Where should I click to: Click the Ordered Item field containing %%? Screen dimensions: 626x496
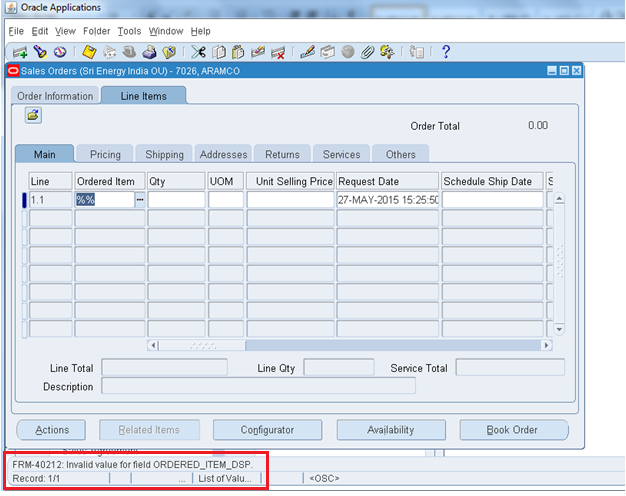pos(105,199)
